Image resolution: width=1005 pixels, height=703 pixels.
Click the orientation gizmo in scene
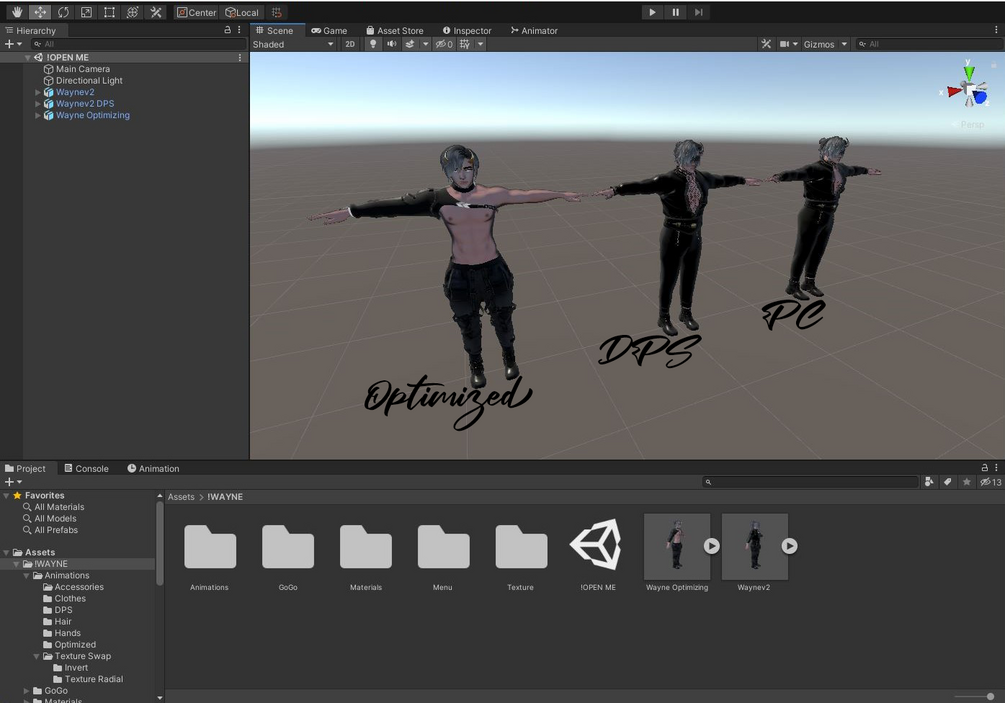pos(968,90)
